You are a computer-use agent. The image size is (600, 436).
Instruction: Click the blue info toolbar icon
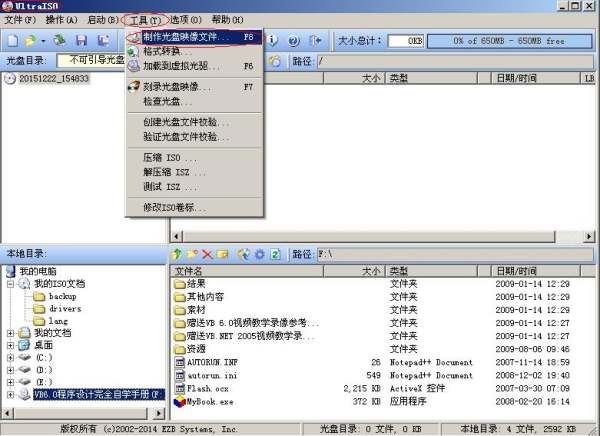pyautogui.click(x=272, y=41)
